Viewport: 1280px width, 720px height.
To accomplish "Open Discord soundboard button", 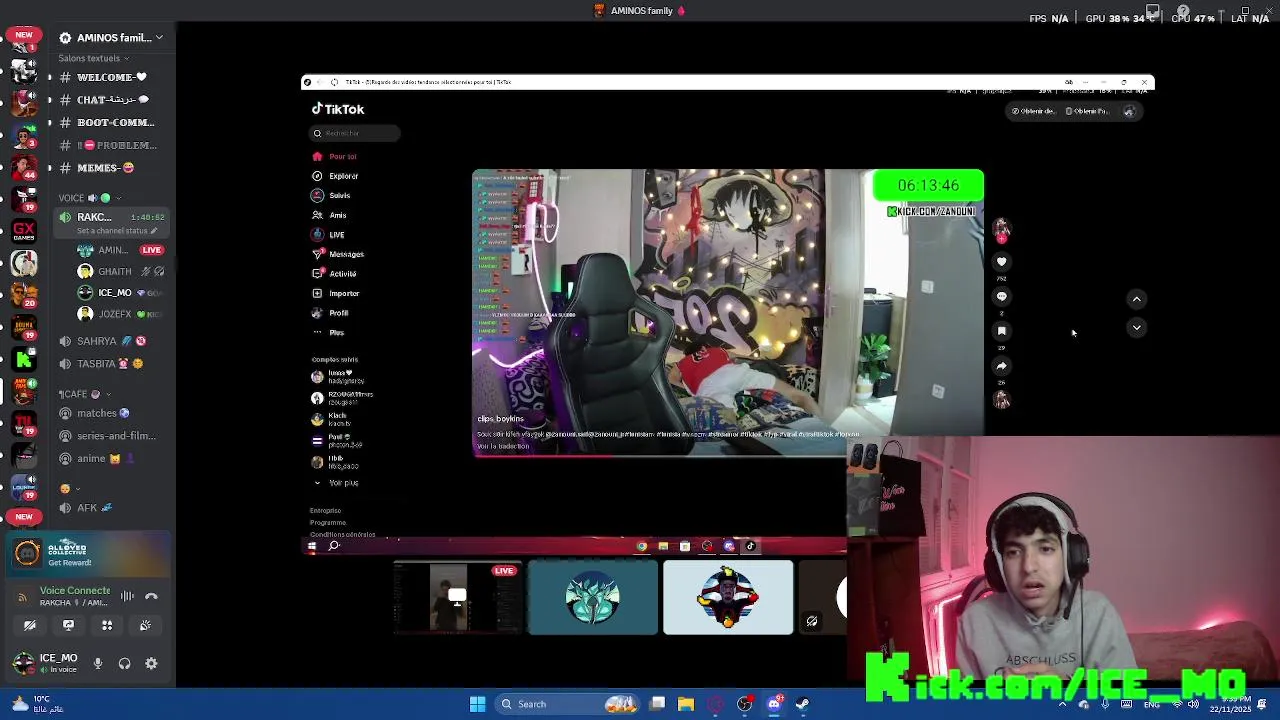I will (145, 625).
